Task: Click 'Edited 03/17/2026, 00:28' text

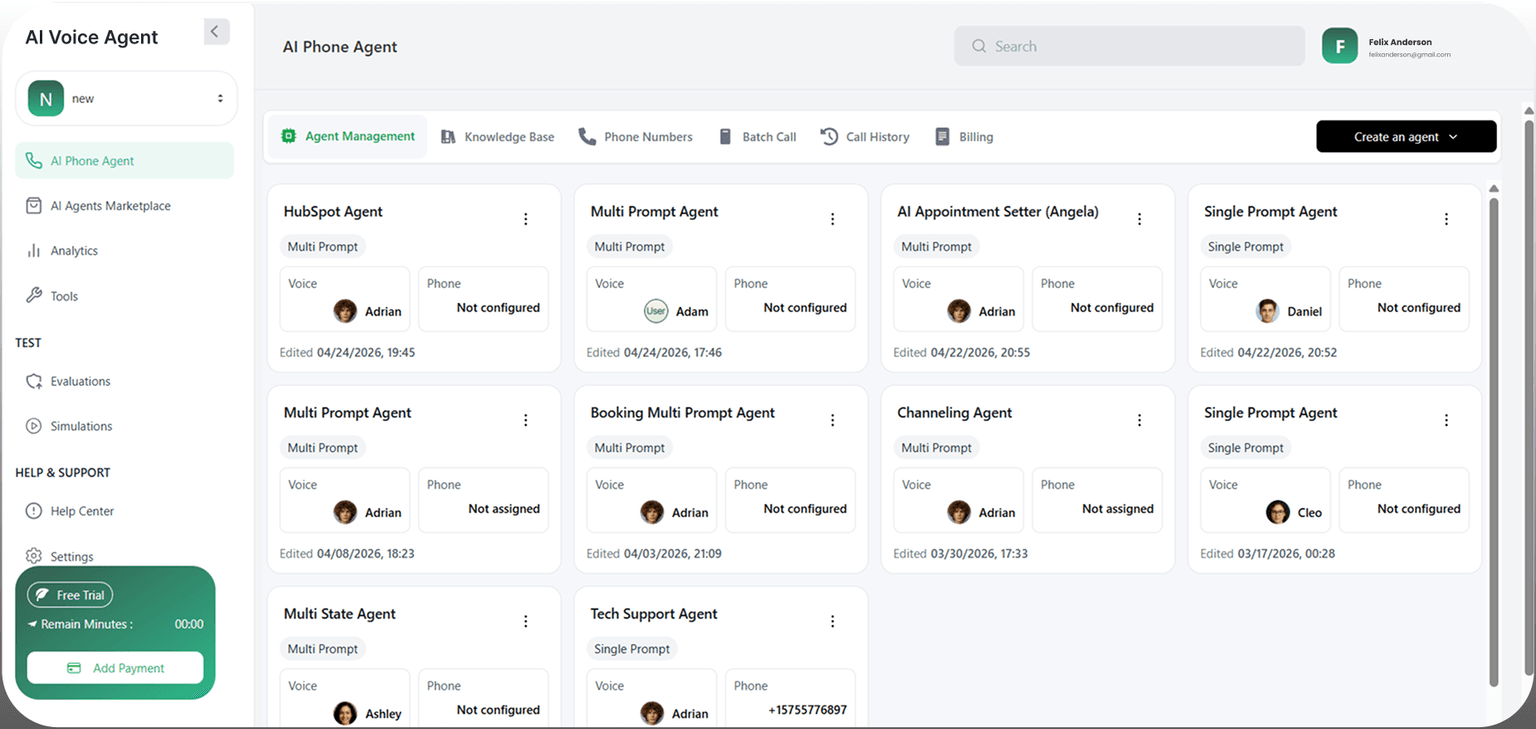Action: tap(1268, 554)
